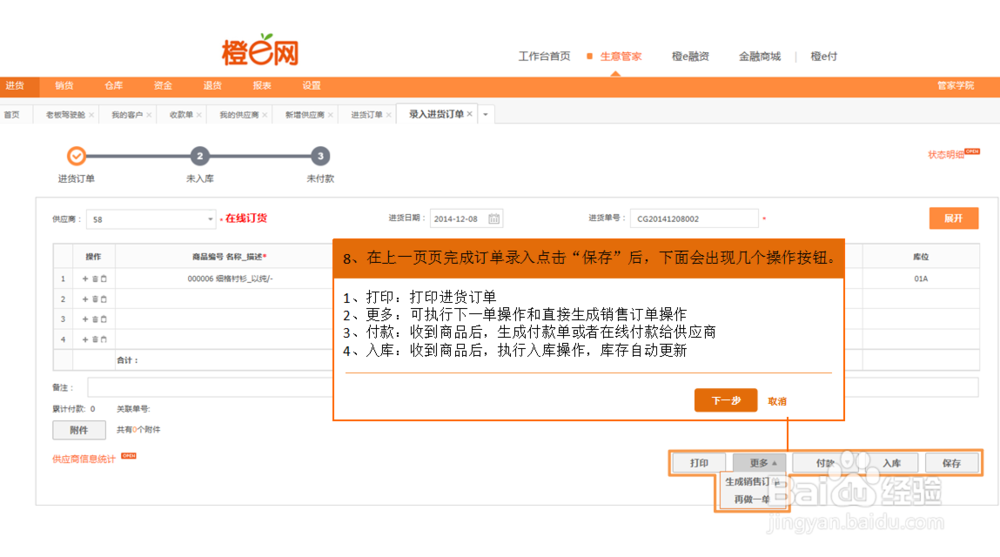The height and width of the screenshot is (557, 1000).
Task: Go to 管家学院
Action: click(x=955, y=85)
